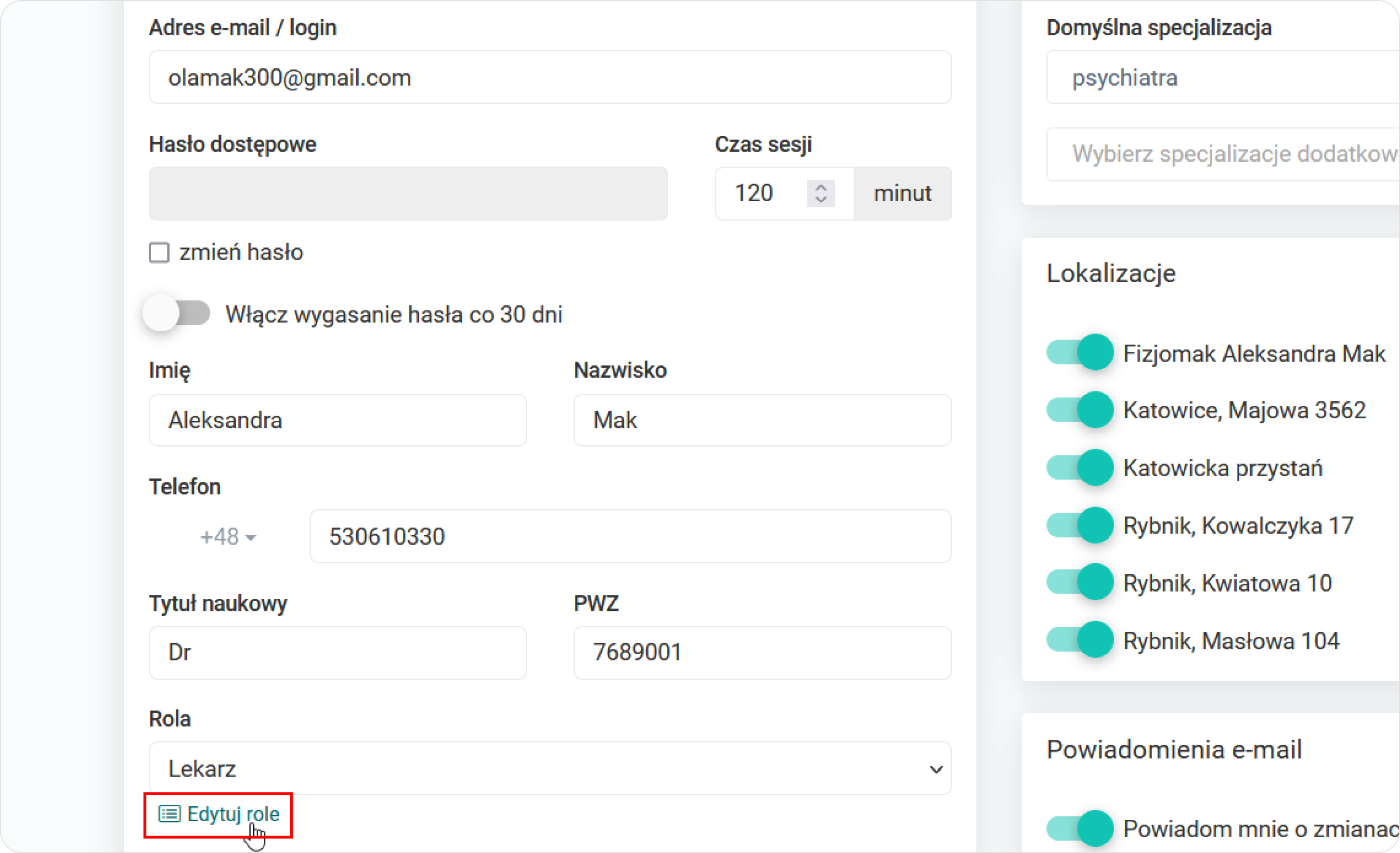Toggle Rybnik, Kwiatowa 10 location
This screenshot has height=853, width=1400.
(x=1079, y=582)
